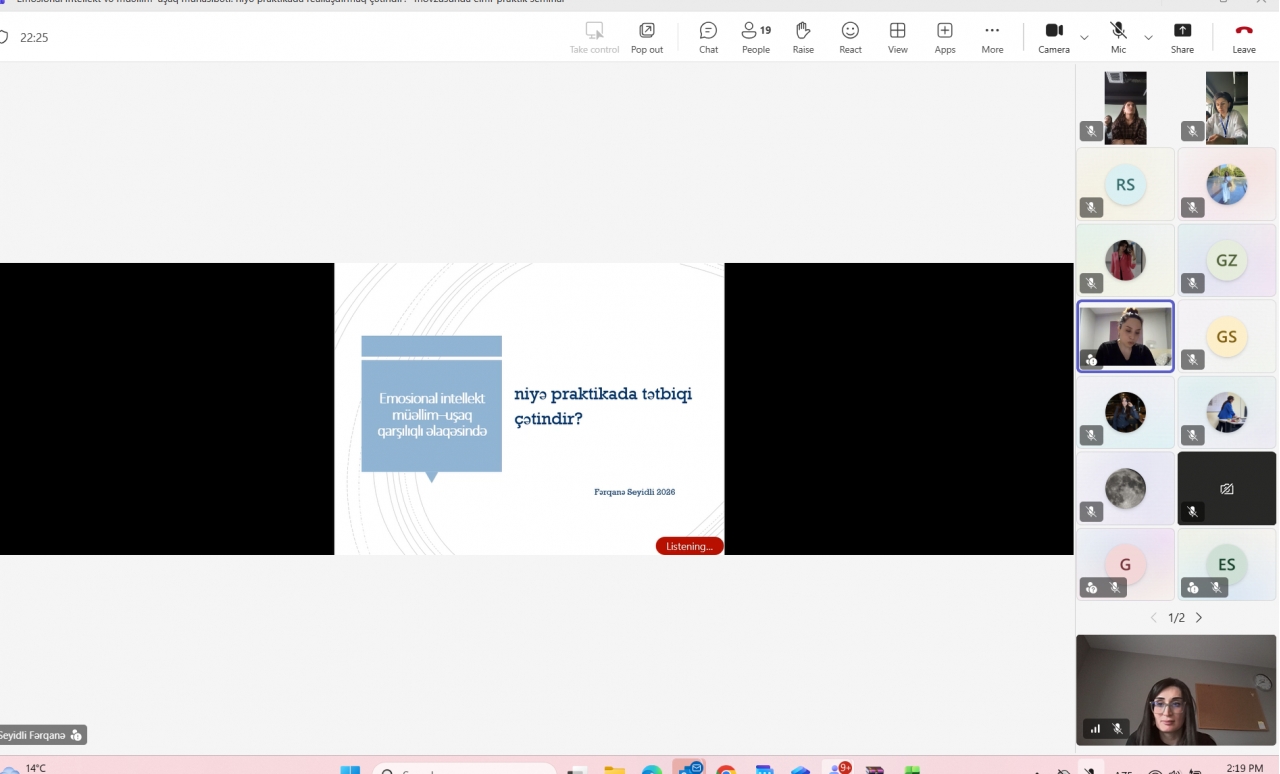Go to previous participants page

coord(1154,618)
